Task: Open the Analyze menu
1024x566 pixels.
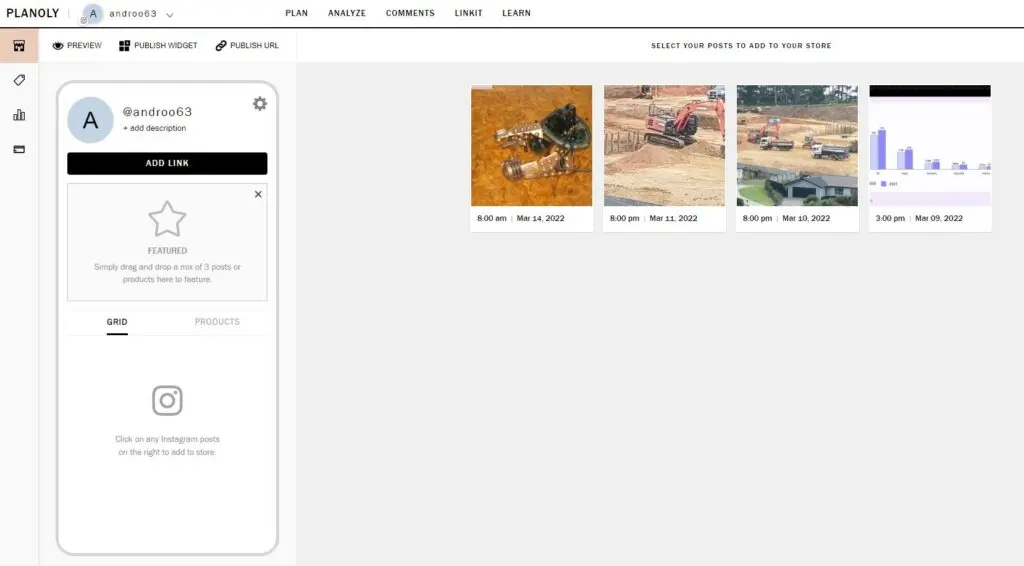Action: [347, 14]
